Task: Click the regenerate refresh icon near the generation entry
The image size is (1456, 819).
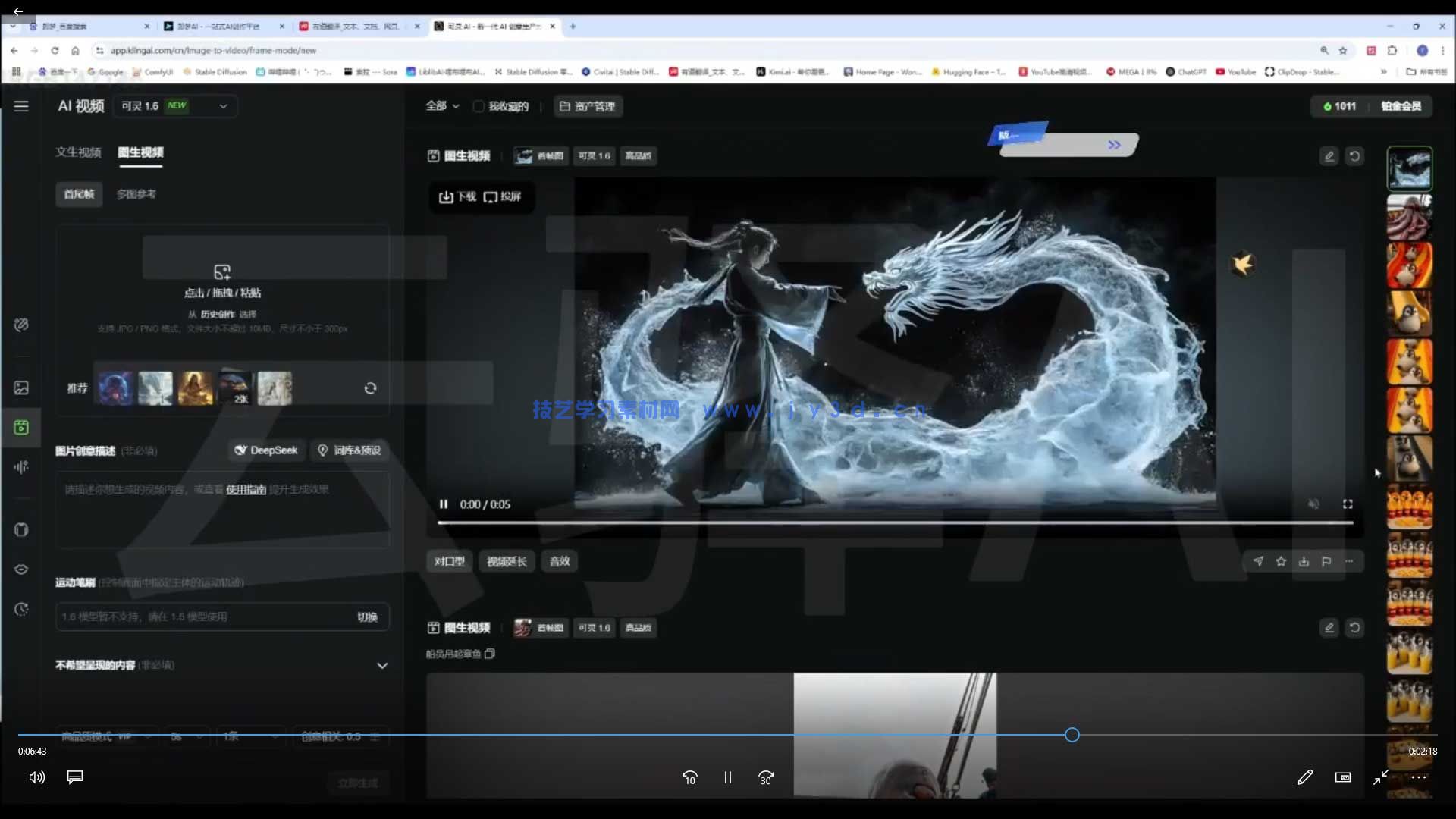Action: pos(1354,155)
